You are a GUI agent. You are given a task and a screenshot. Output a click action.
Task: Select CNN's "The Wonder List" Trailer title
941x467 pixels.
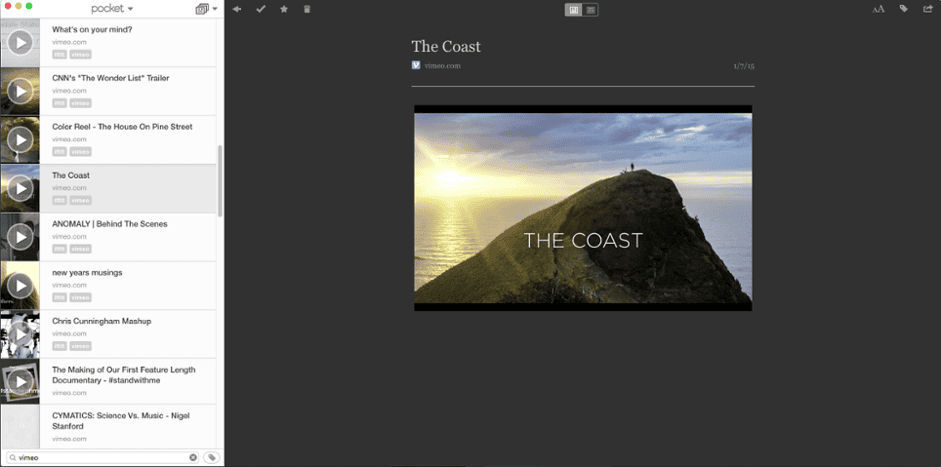point(110,78)
